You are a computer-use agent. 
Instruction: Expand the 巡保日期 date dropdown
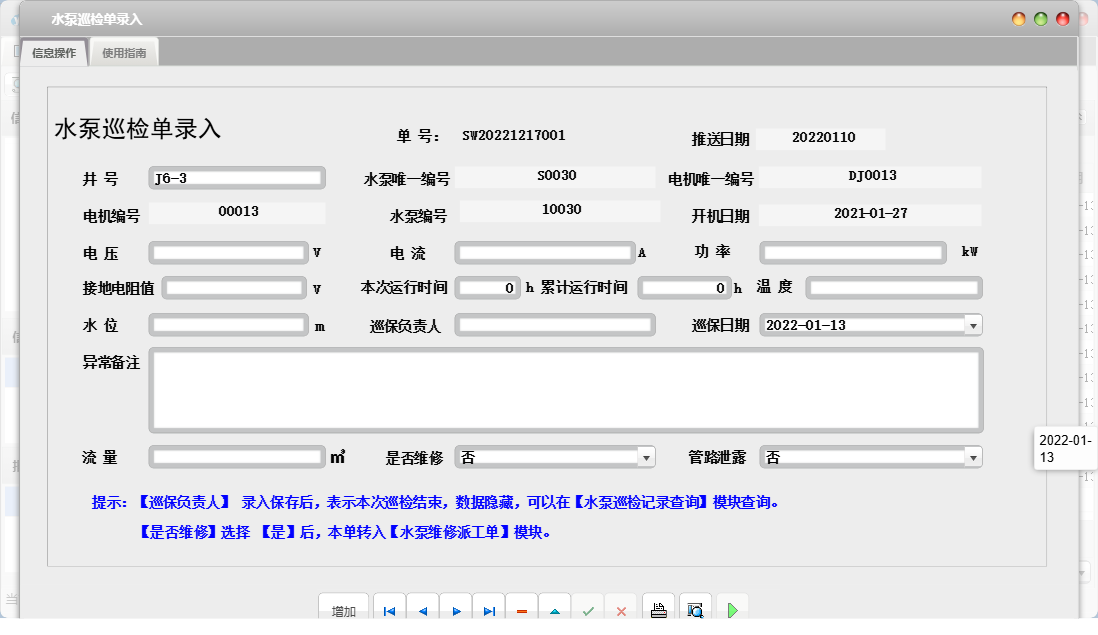[x=972, y=325]
